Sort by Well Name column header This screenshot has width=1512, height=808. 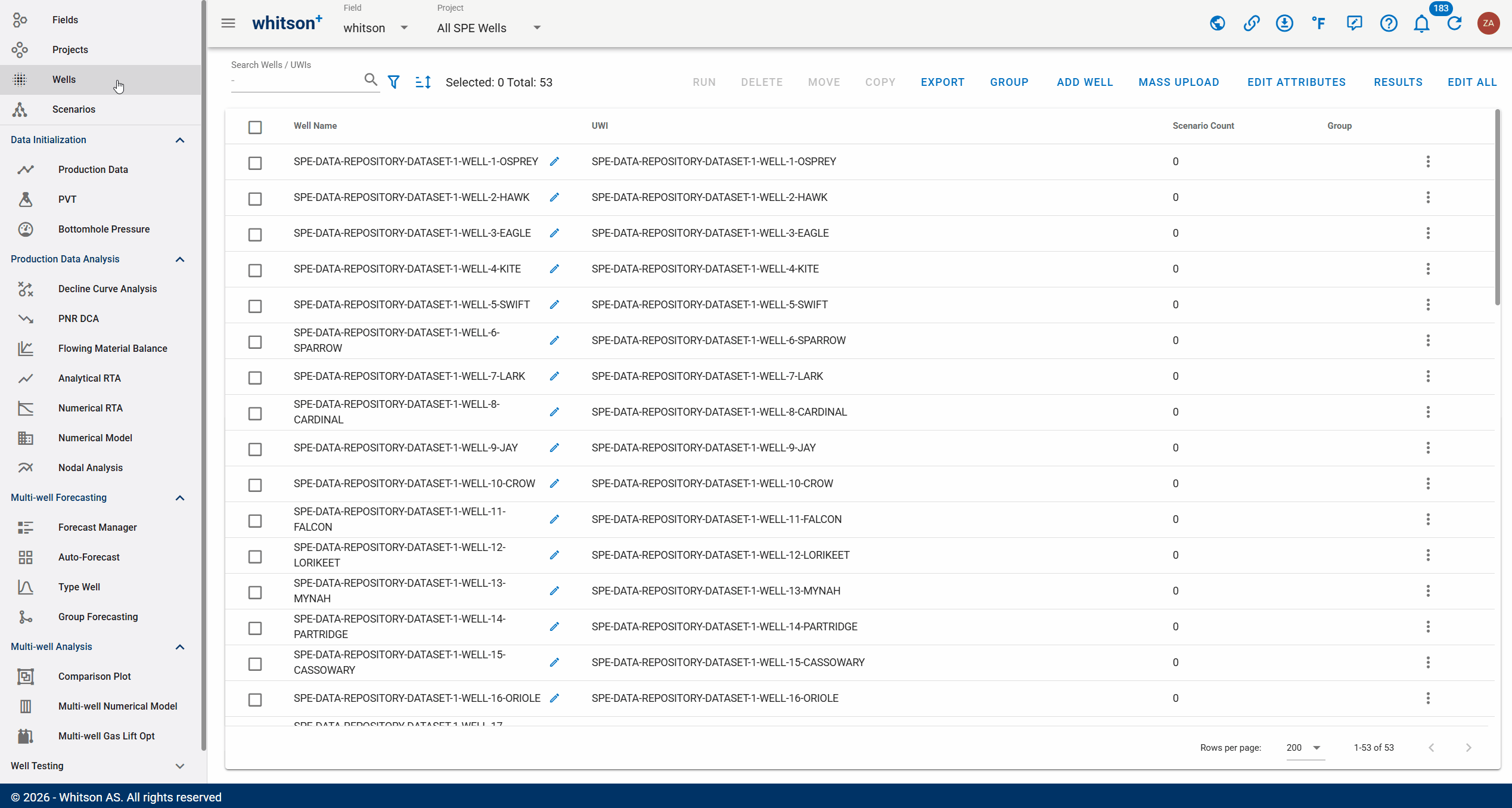click(315, 126)
